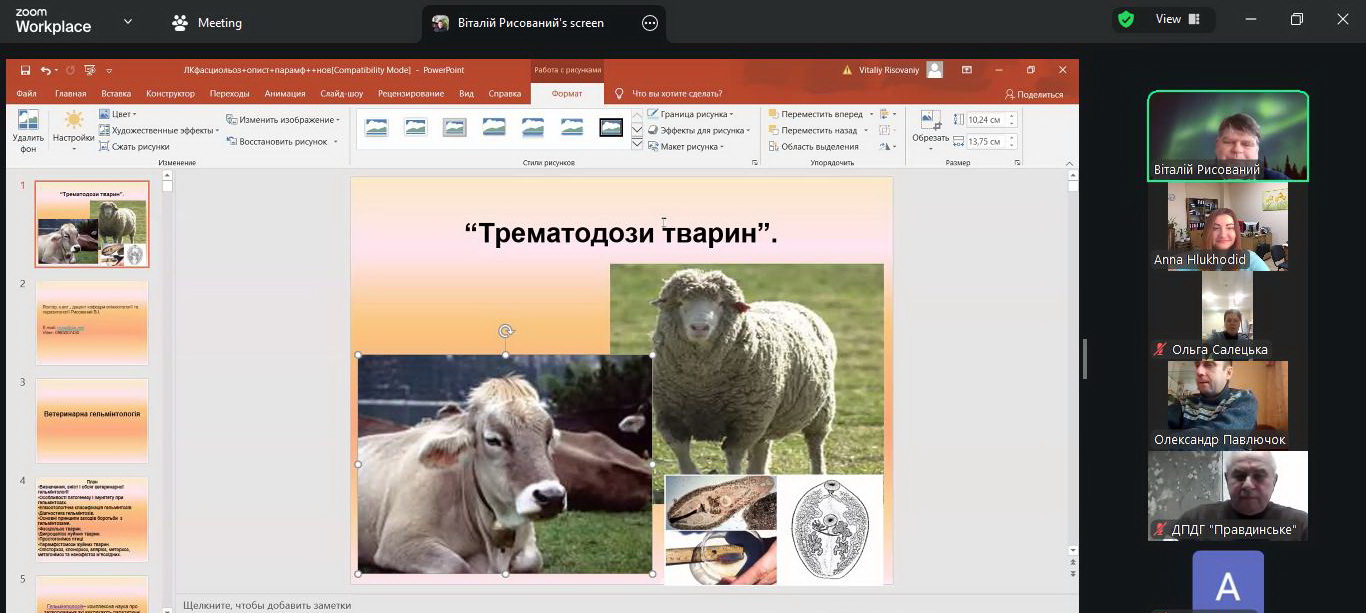Click the Save icon in PowerPoint title bar

(23, 70)
